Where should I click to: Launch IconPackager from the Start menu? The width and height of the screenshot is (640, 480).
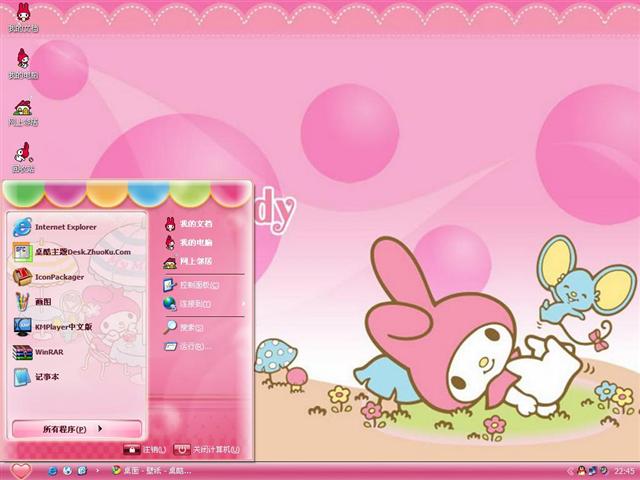coord(60,277)
